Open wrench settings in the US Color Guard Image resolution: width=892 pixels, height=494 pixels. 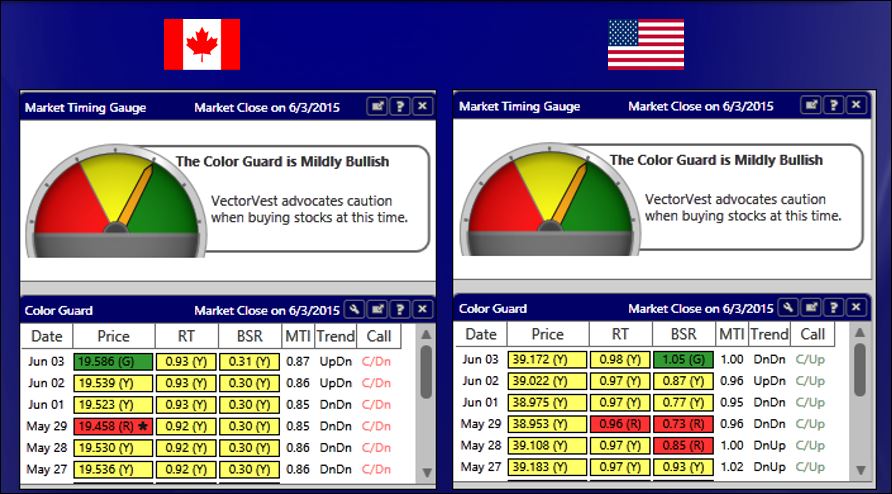click(x=788, y=308)
